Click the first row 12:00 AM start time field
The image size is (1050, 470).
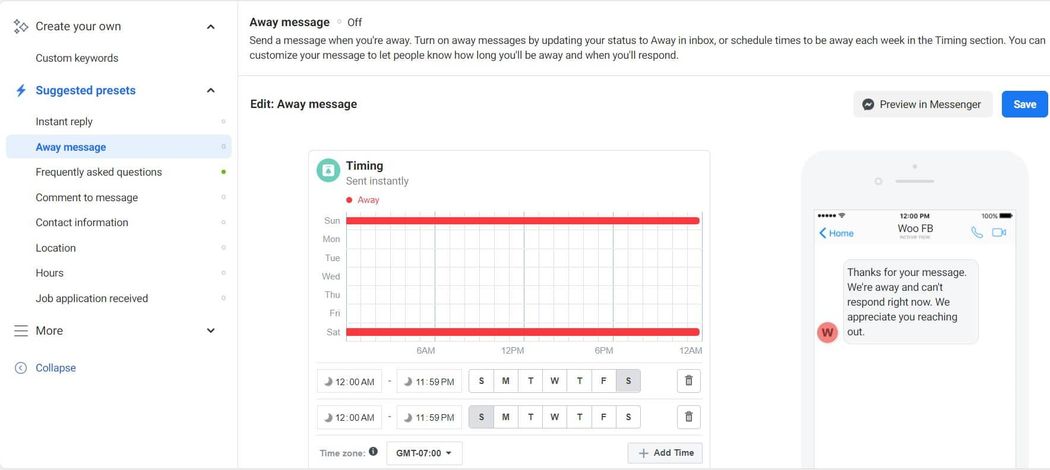coord(349,381)
